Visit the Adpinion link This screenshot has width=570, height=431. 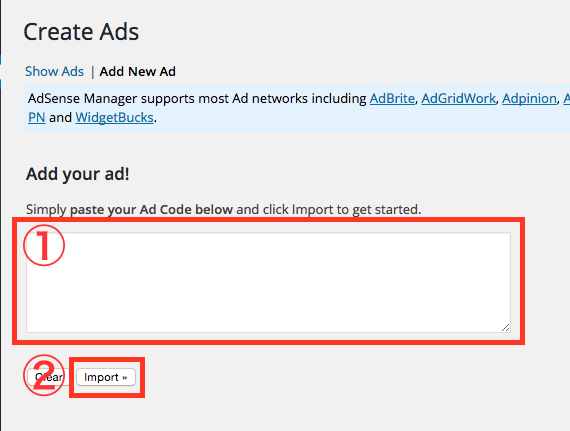[x=529, y=98]
